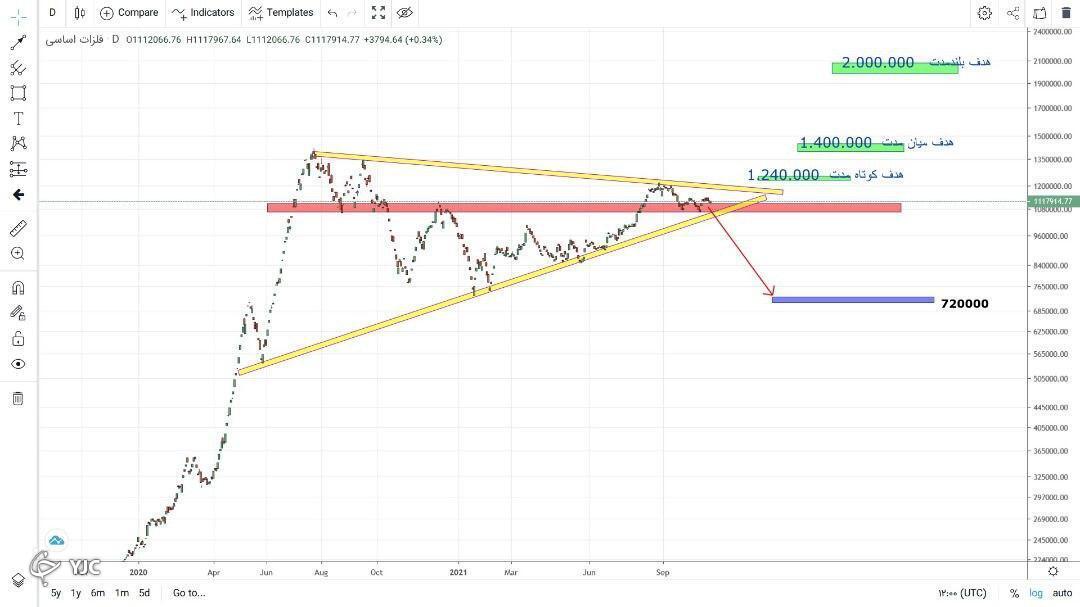Choose the rectangle shape tool
This screenshot has height=607, width=1080.
pos(18,93)
